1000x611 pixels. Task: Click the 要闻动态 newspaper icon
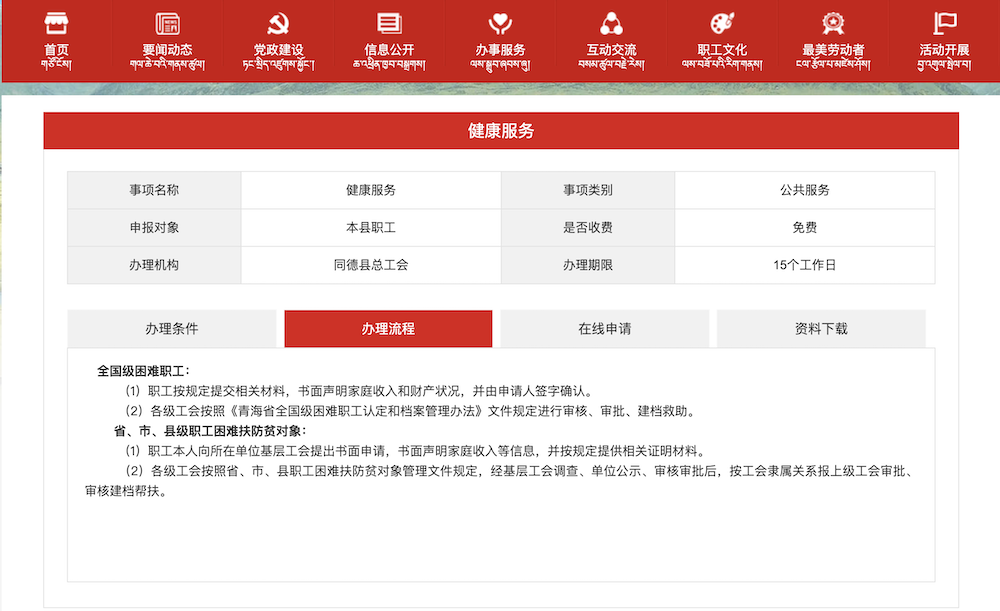pyautogui.click(x=168, y=24)
